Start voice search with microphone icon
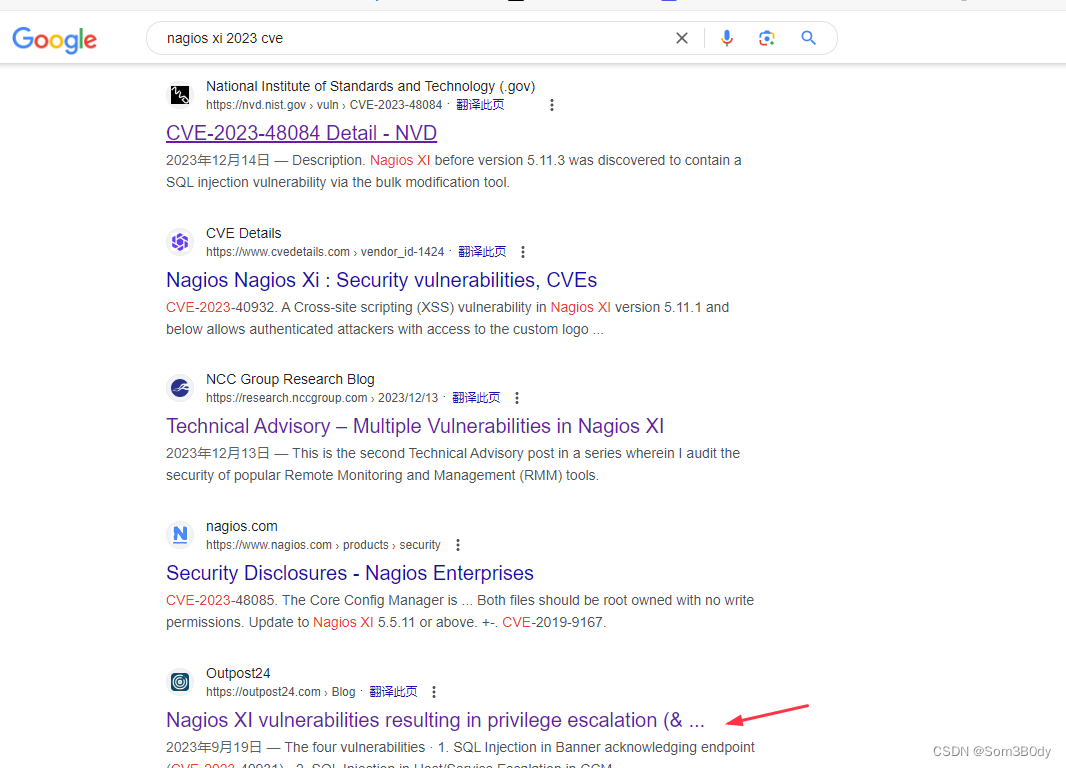 point(727,38)
